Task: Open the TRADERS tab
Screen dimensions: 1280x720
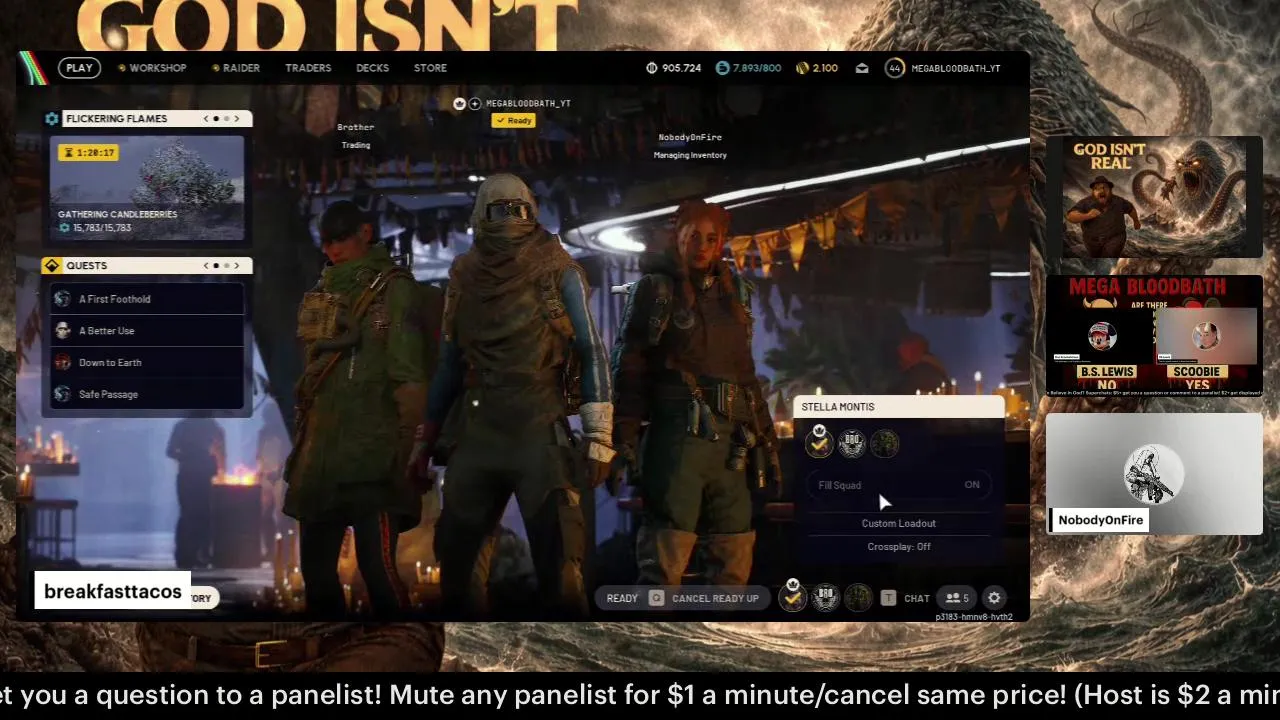Action: (308, 68)
